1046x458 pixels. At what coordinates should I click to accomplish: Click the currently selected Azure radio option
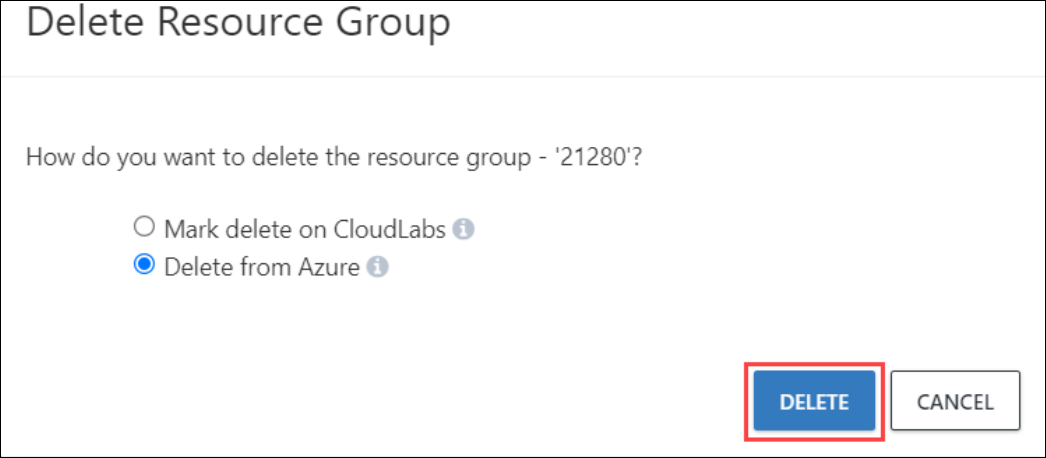click(x=143, y=265)
